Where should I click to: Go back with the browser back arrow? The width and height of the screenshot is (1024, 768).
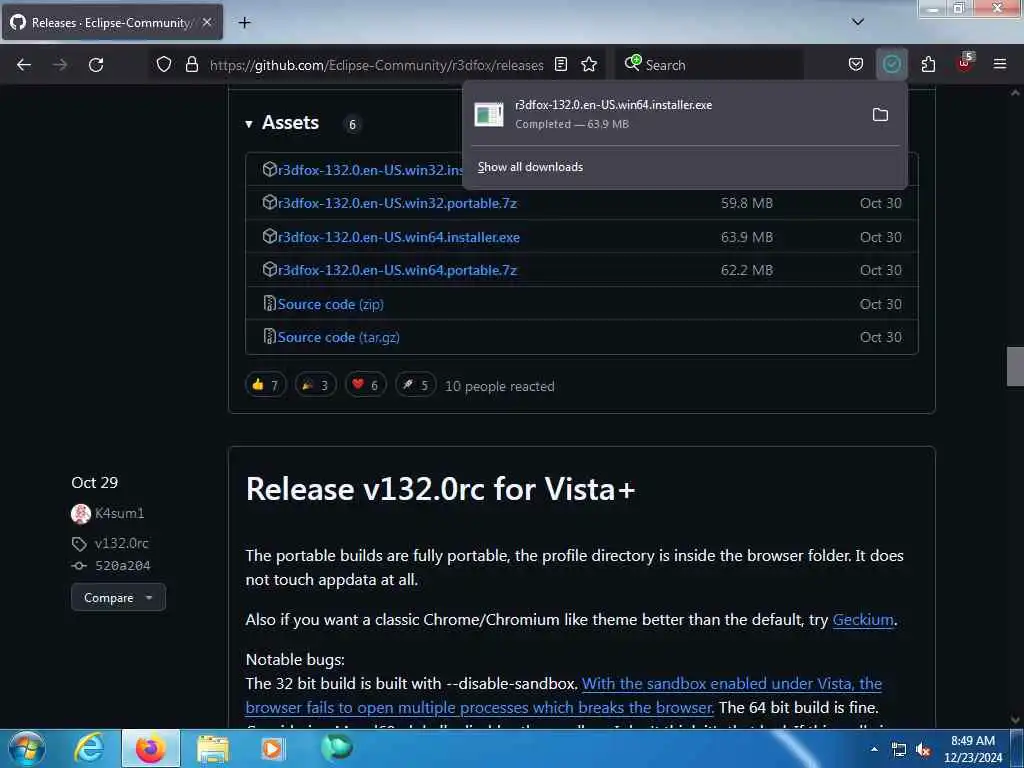coord(24,65)
